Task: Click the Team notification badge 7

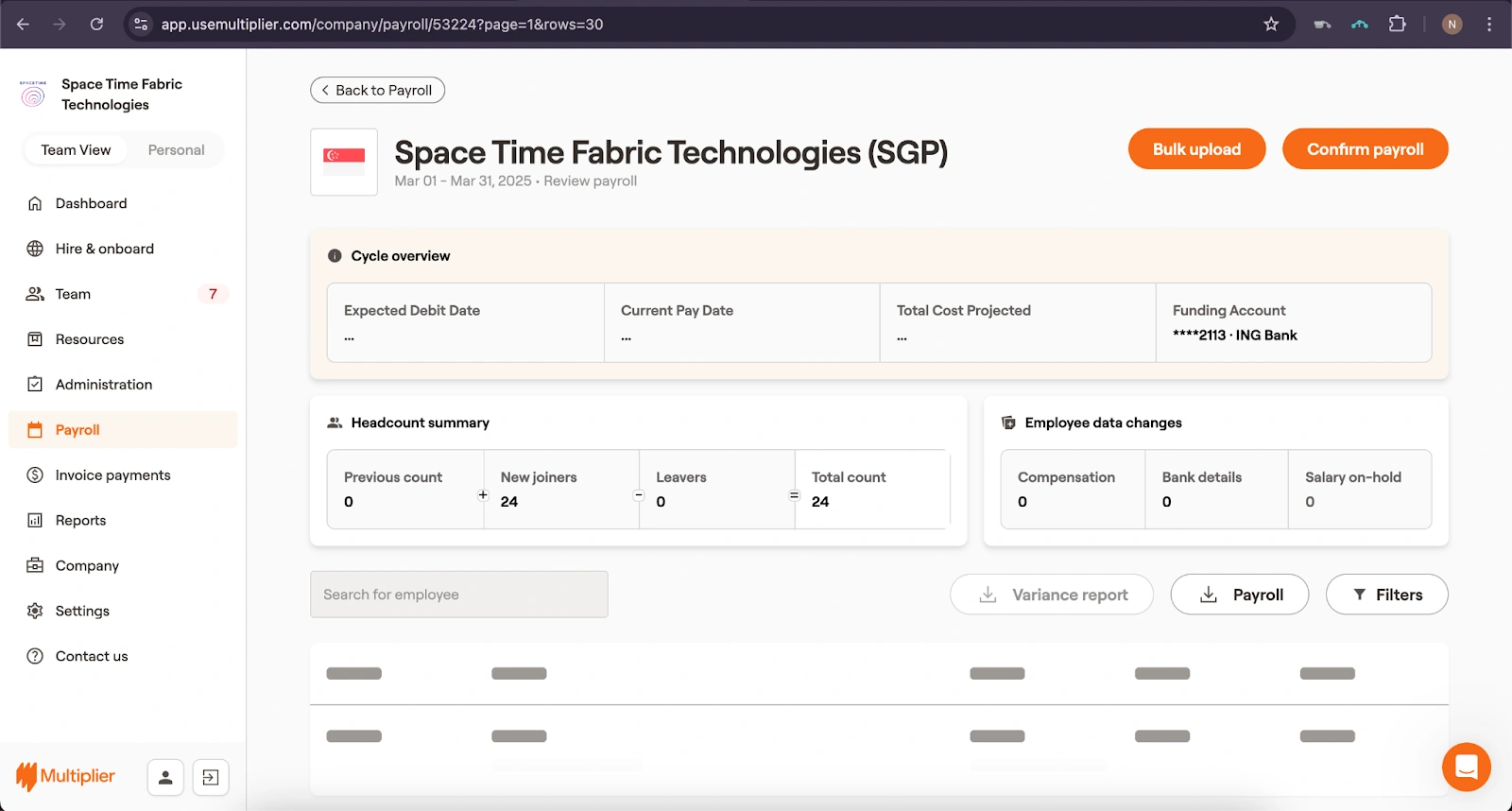Action: pyautogui.click(x=213, y=294)
